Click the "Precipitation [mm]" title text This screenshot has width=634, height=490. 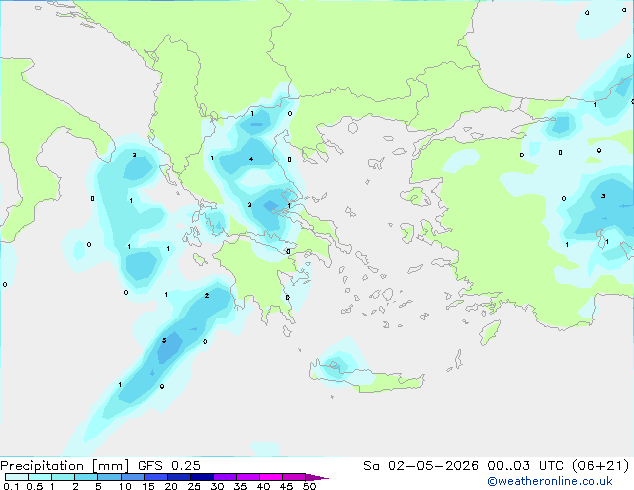[x=65, y=466]
